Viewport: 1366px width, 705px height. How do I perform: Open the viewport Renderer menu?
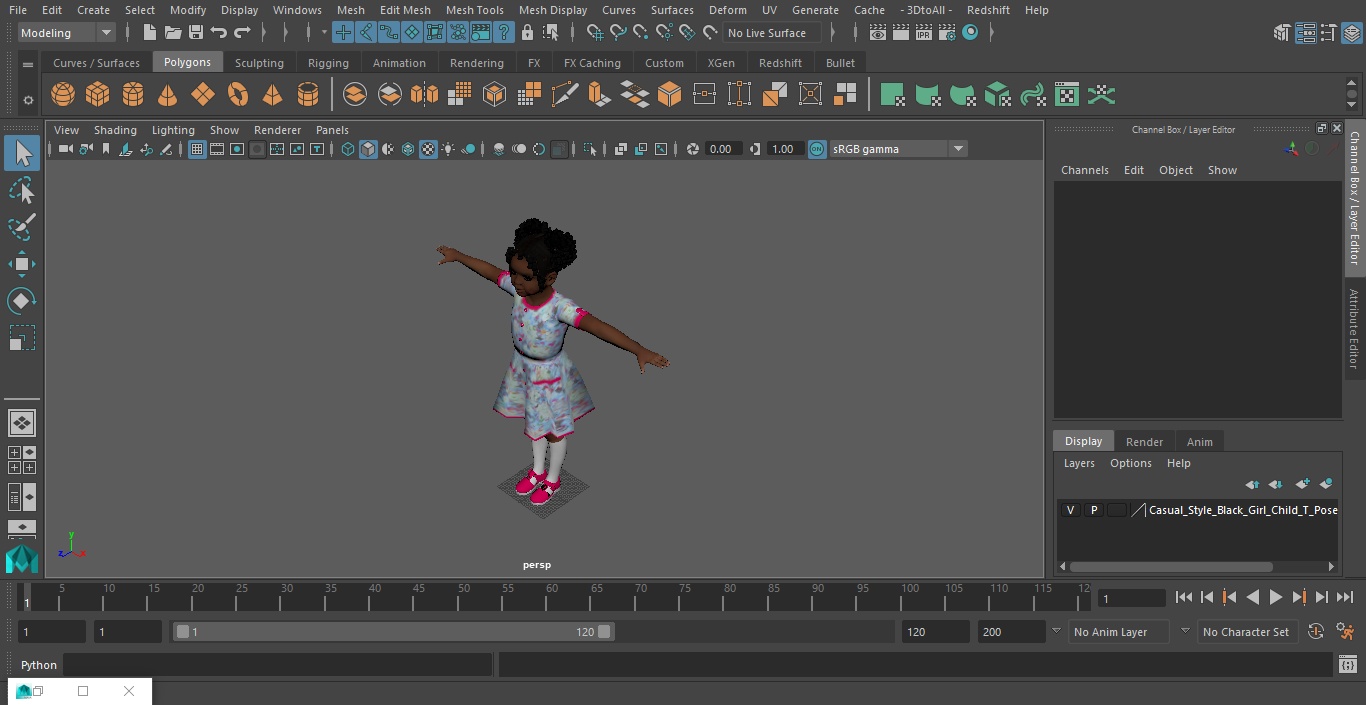coord(277,130)
